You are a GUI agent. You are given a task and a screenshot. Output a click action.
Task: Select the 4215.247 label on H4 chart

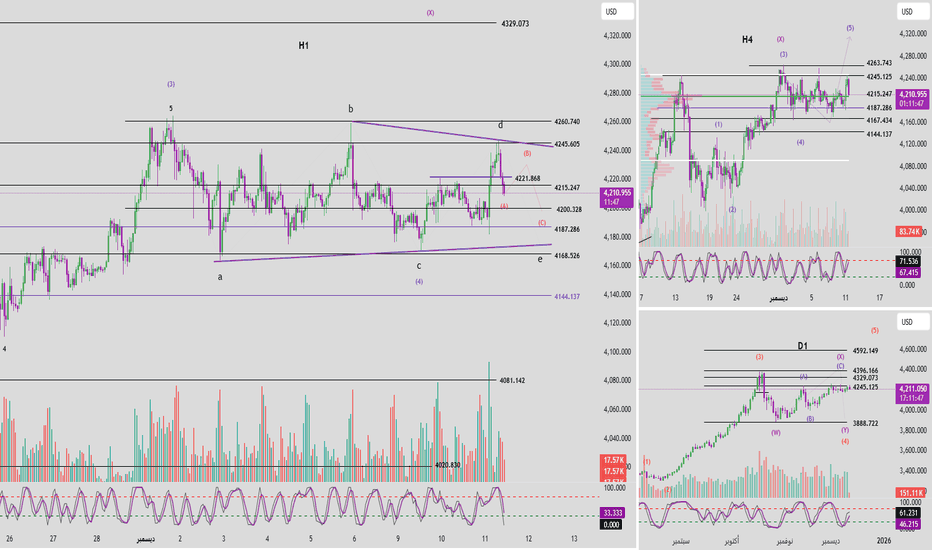pos(879,94)
